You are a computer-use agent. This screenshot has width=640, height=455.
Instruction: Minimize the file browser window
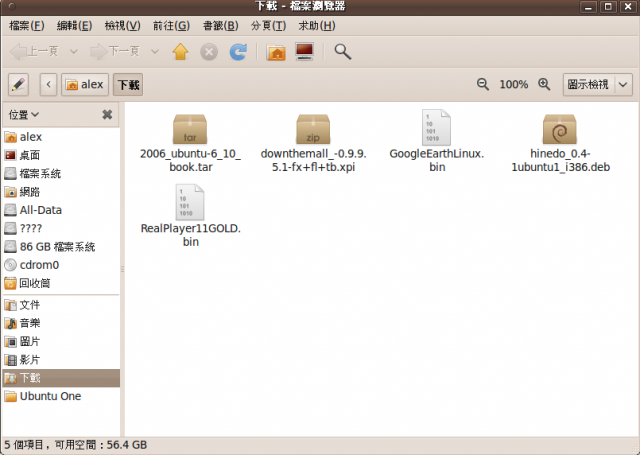pyautogui.click(x=588, y=7)
